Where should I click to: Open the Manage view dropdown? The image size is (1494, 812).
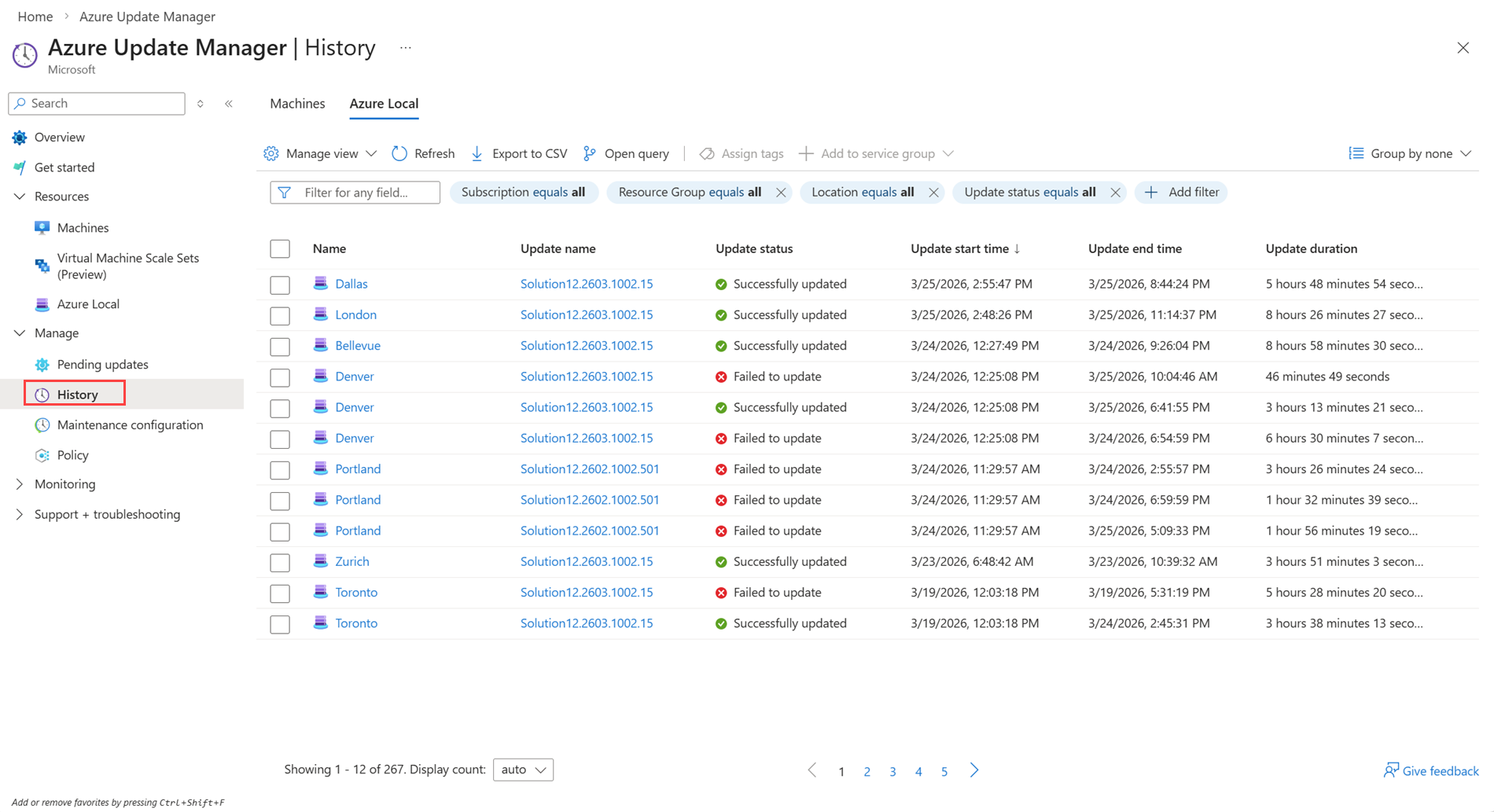320,153
